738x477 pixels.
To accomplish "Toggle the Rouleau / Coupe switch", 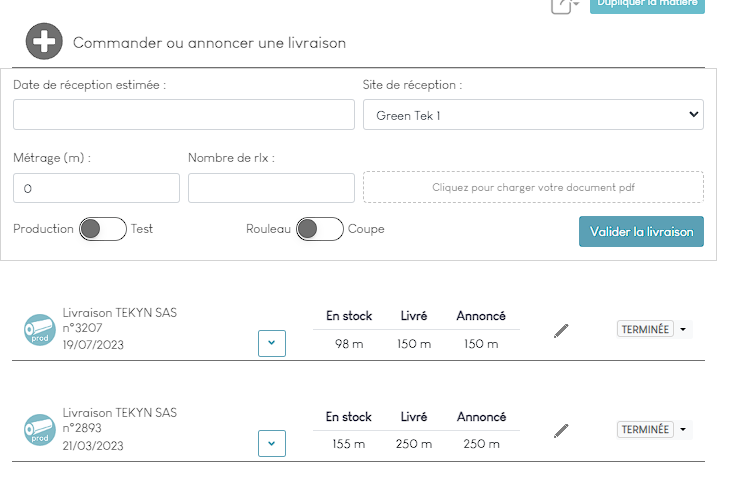I will tap(320, 229).
